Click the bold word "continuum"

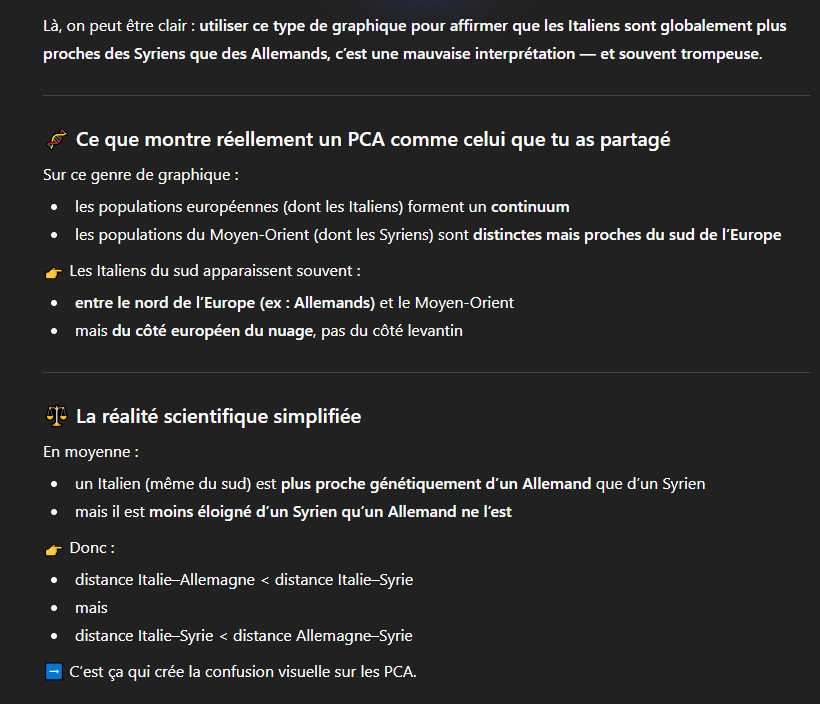[x=530, y=207]
